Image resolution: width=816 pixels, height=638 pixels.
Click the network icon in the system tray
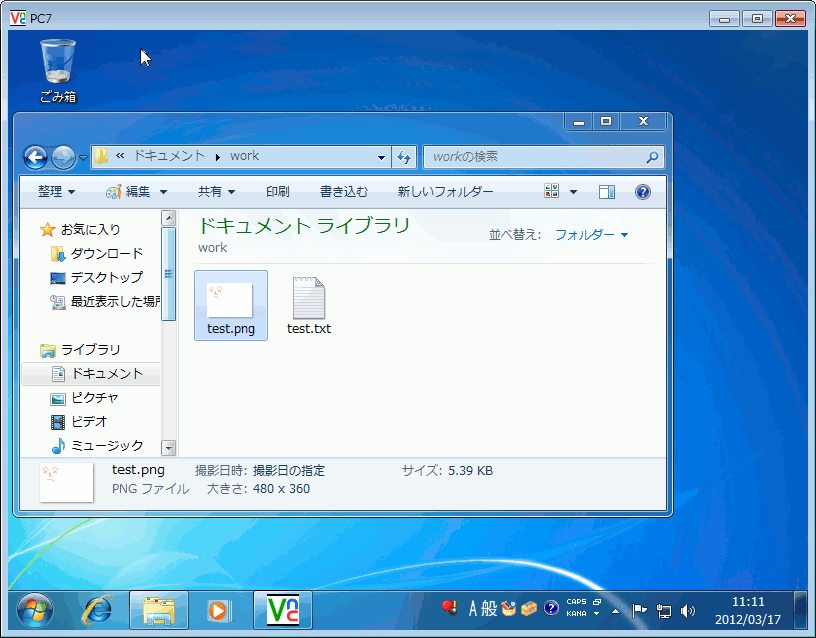[x=664, y=610]
